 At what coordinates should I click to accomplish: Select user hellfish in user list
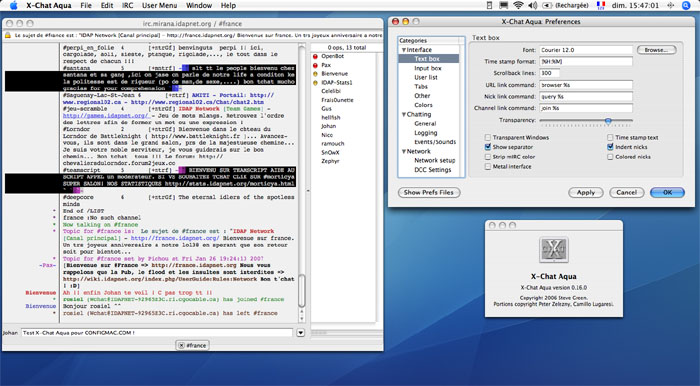point(331,117)
